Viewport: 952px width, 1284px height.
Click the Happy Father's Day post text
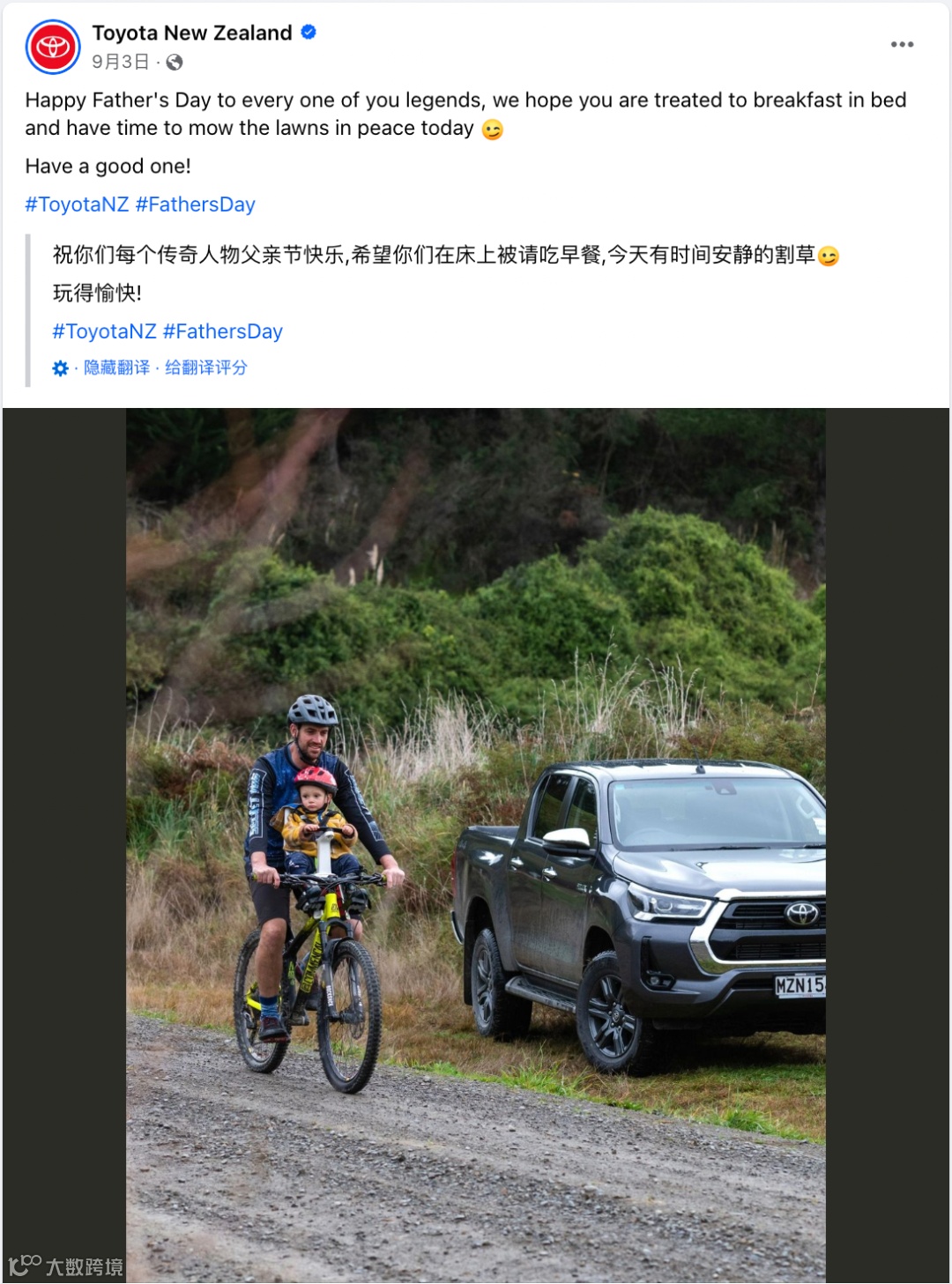click(x=465, y=114)
